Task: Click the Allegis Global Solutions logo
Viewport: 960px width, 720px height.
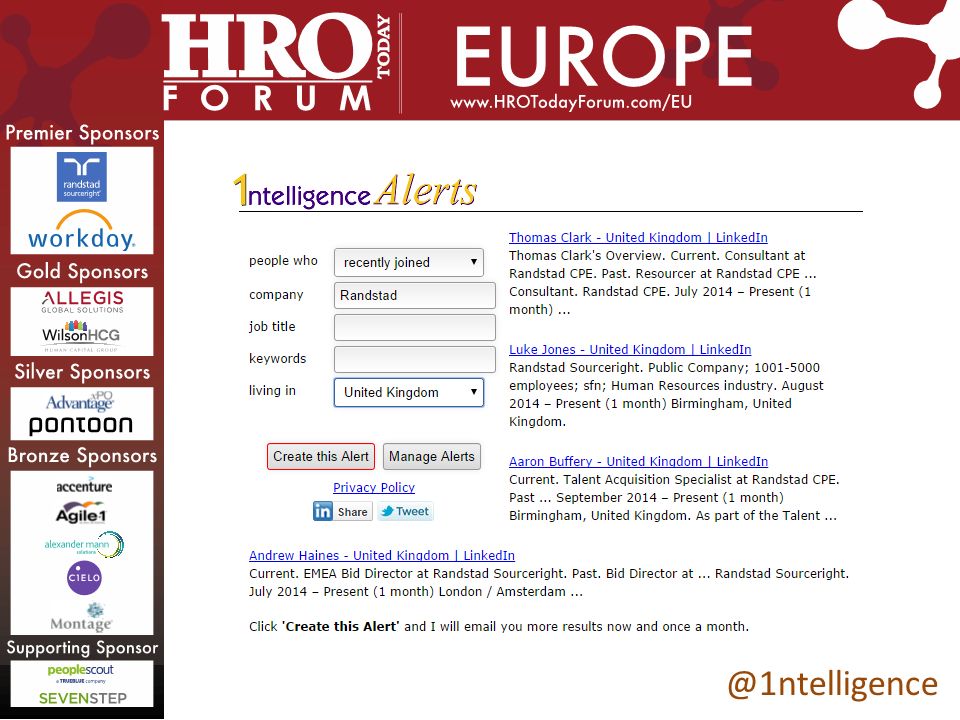Action: click(x=82, y=302)
